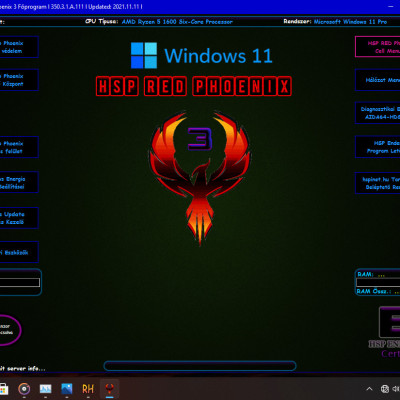The height and width of the screenshot is (400, 400).
Task: Open the Eszközök button
Action: click(x=19, y=252)
